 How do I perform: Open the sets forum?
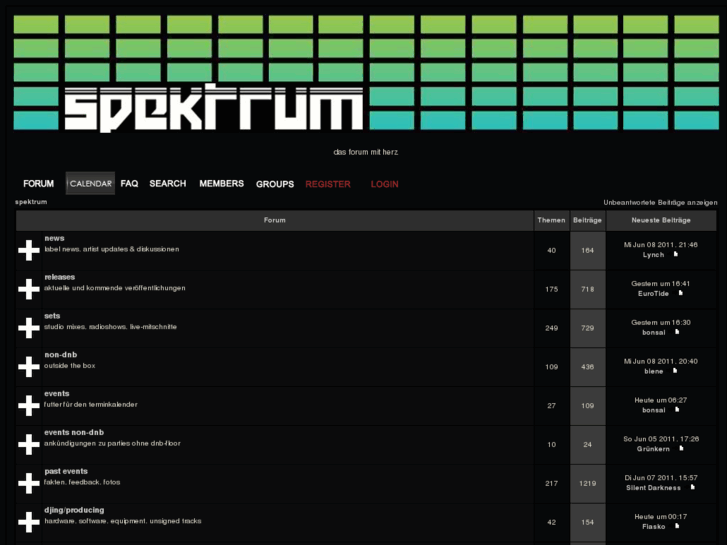coord(52,316)
